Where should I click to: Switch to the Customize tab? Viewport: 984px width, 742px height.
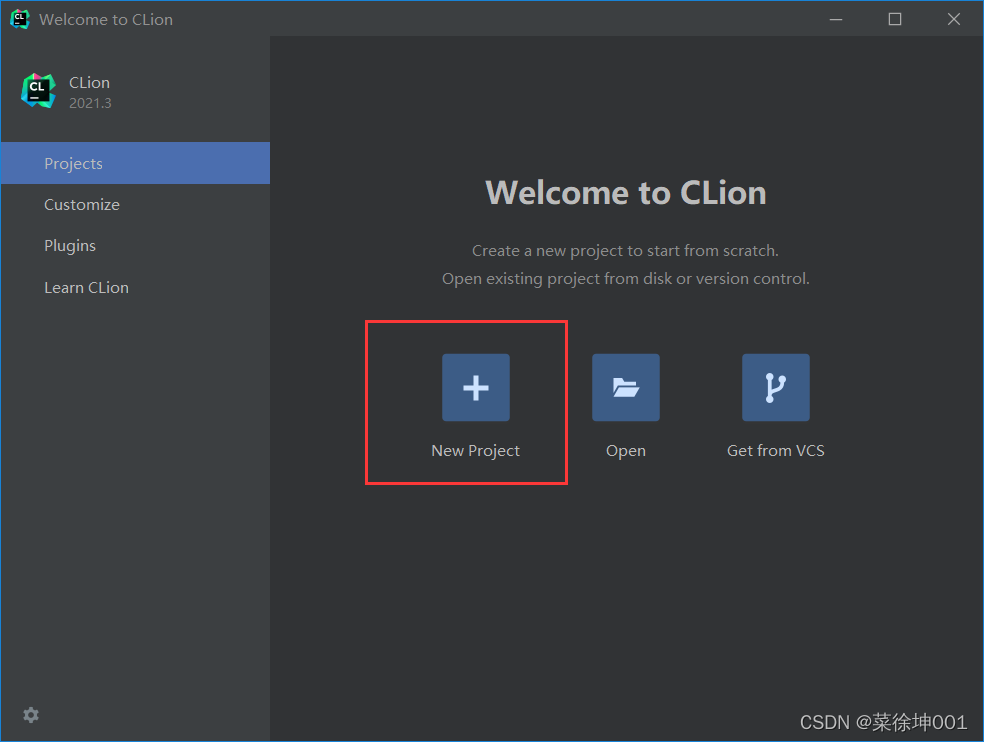[x=136, y=205]
